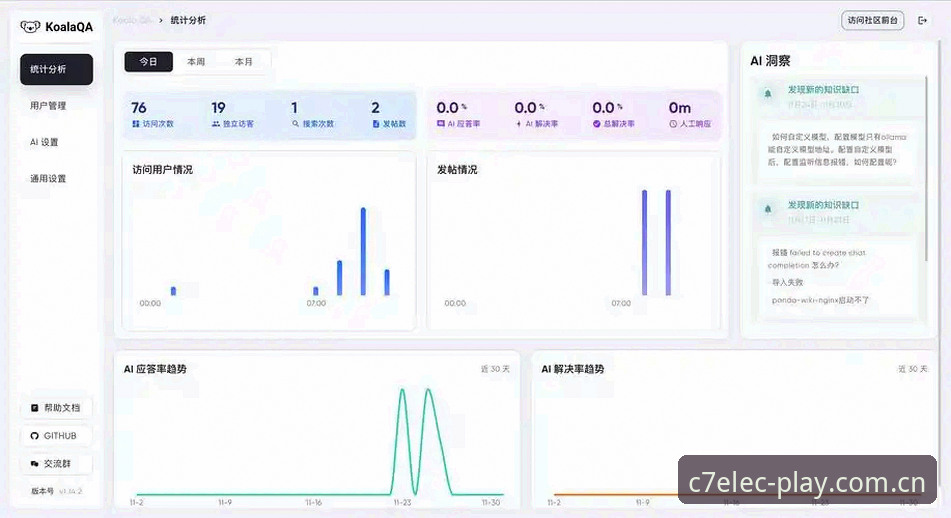Open the GITHUB link button
The width and height of the screenshot is (951, 518).
click(x=56, y=436)
